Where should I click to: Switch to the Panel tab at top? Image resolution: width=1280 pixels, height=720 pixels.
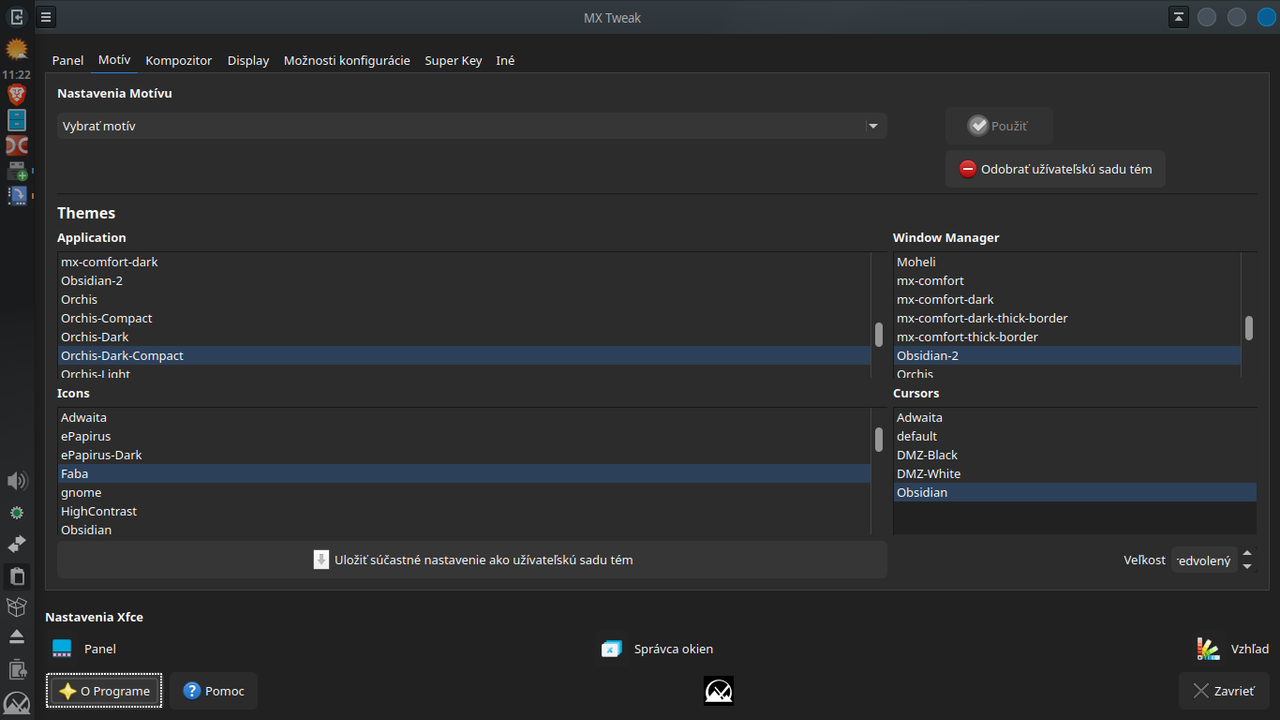[68, 60]
